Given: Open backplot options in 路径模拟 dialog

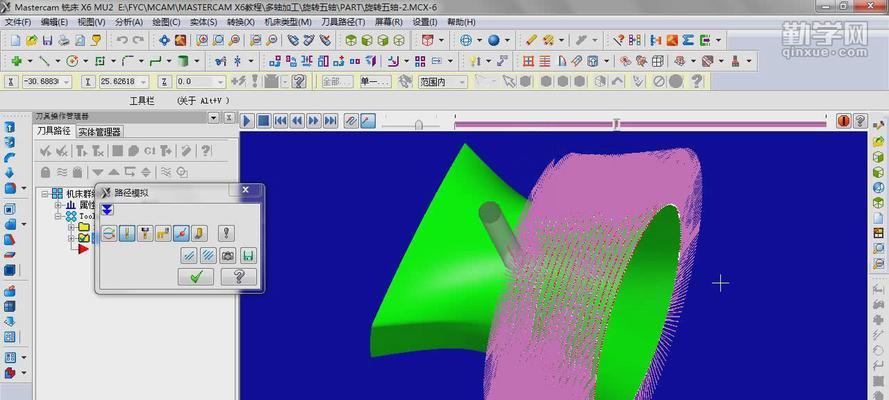Looking at the screenshot, I should coord(226,233).
